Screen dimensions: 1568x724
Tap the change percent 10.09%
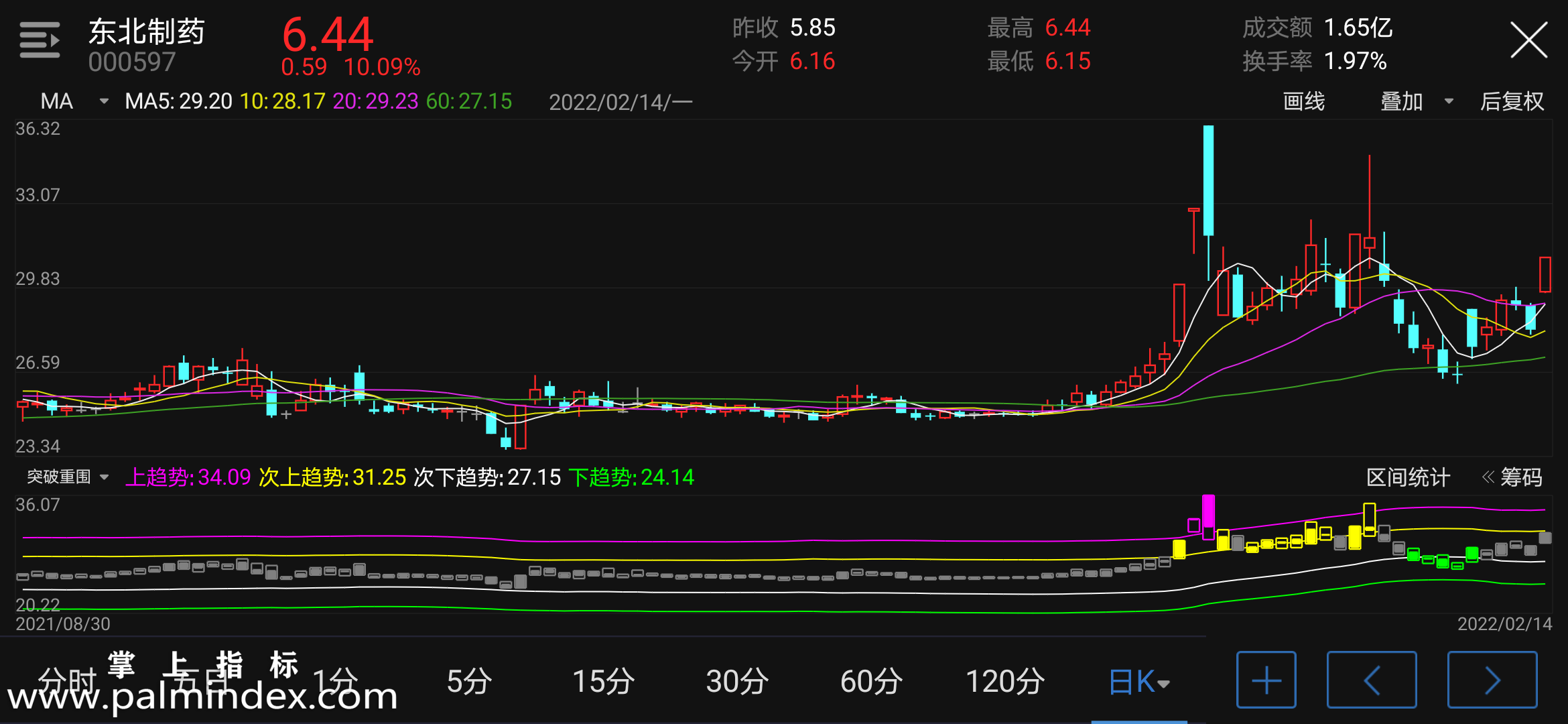point(382,67)
